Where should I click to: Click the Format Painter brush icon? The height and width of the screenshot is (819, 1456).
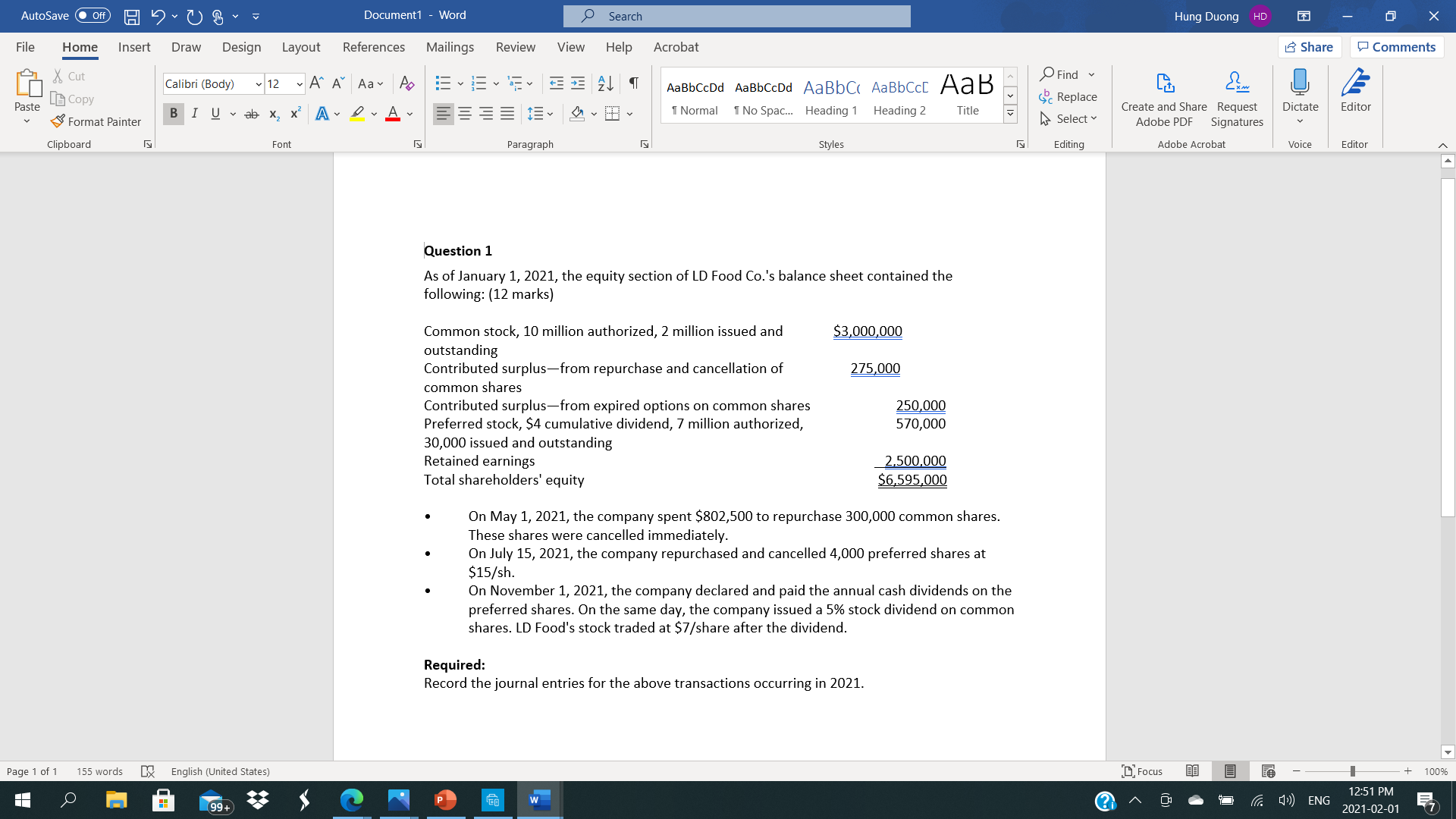(x=58, y=121)
